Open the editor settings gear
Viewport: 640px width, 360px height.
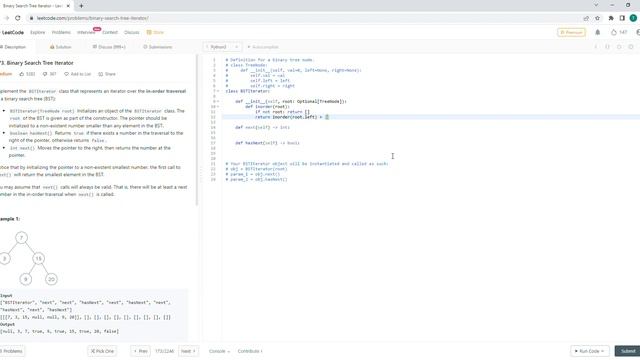pyautogui.click(x=631, y=47)
